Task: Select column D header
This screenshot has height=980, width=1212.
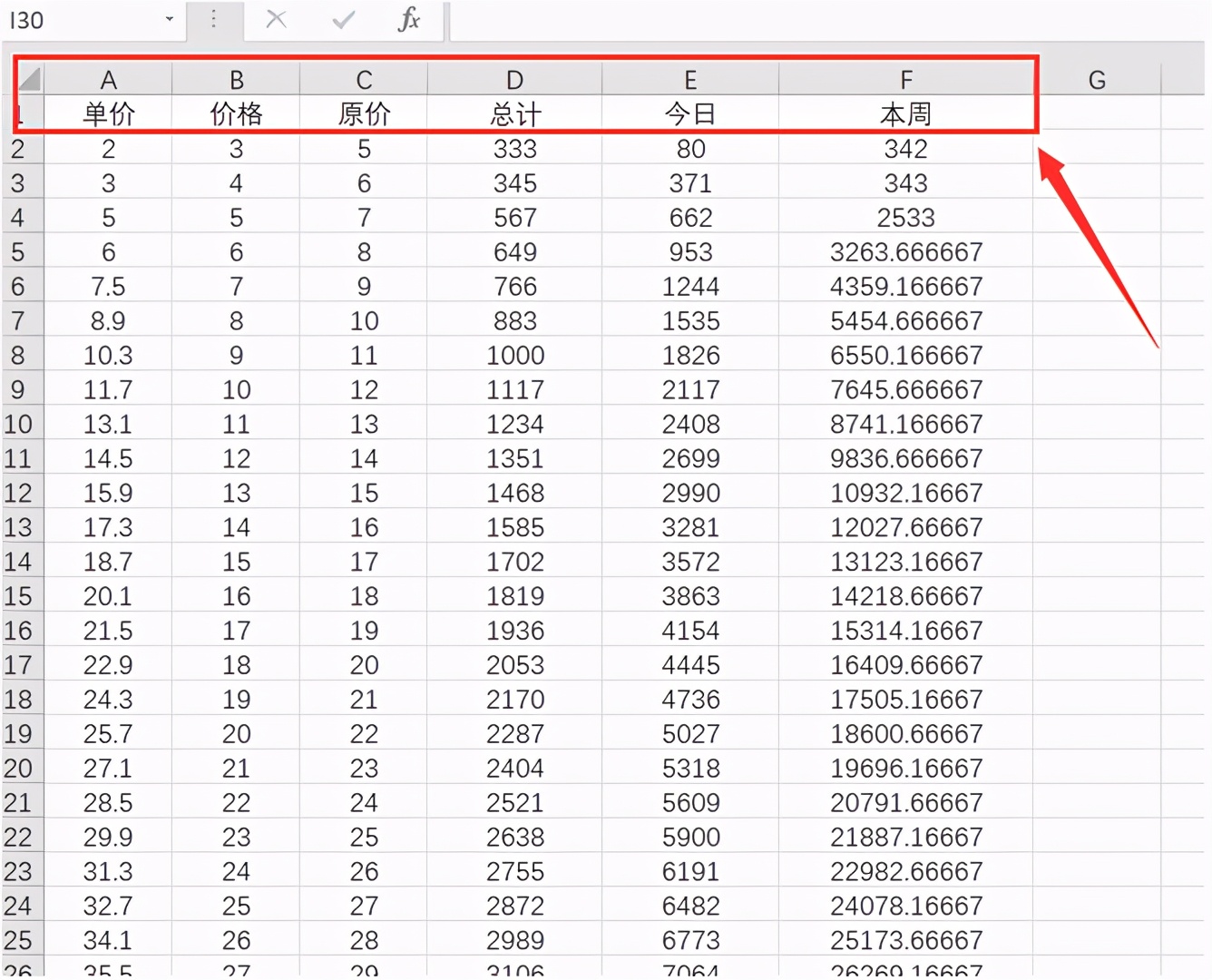Action: (x=514, y=80)
